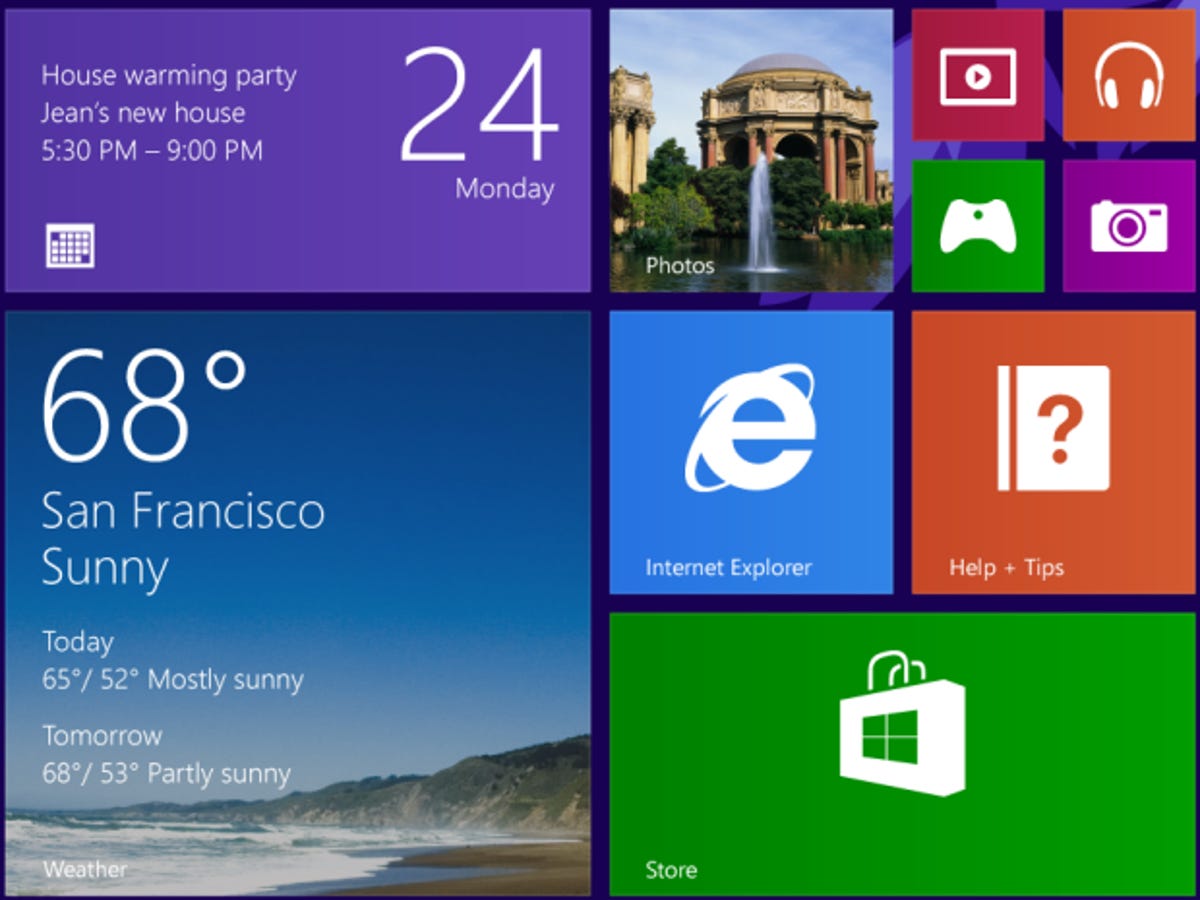Click the "Photos" label on its tile
Image resolution: width=1200 pixels, height=900 pixels.
coord(682,265)
